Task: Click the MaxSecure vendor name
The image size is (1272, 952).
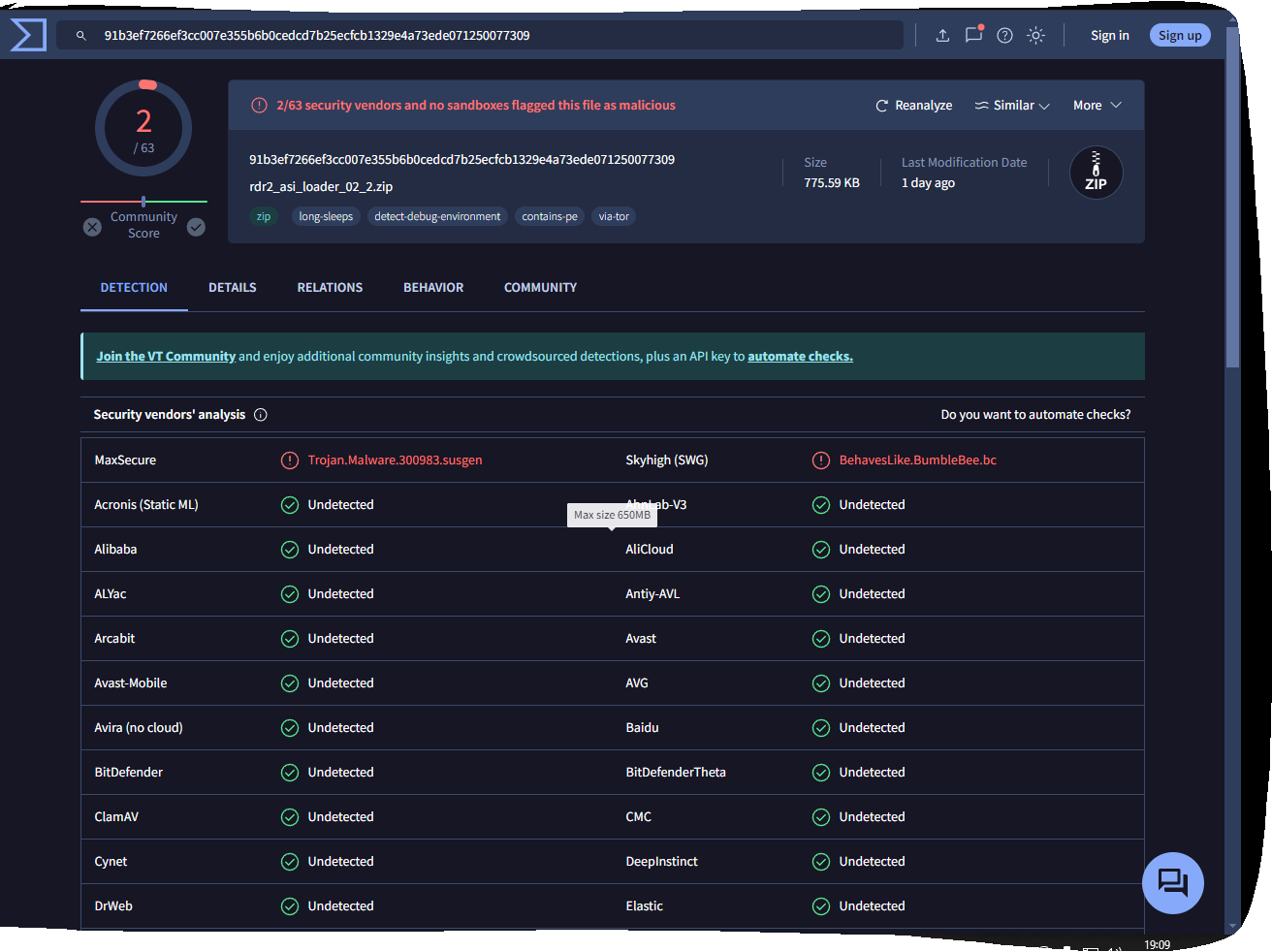Action: tap(125, 460)
